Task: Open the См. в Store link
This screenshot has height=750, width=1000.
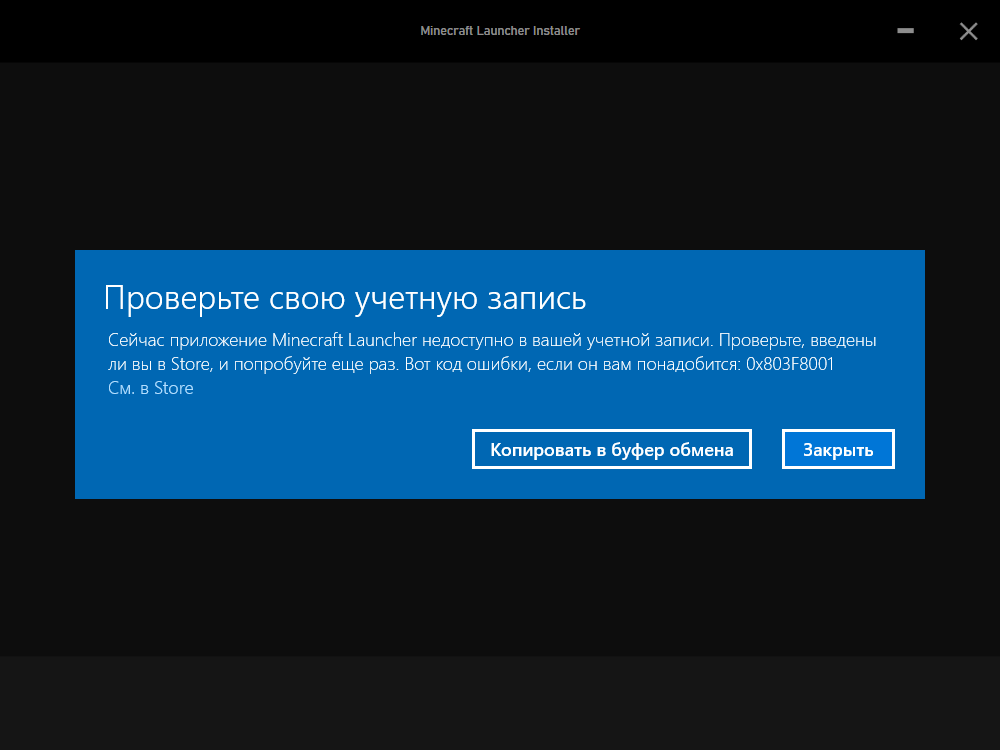Action: point(150,388)
